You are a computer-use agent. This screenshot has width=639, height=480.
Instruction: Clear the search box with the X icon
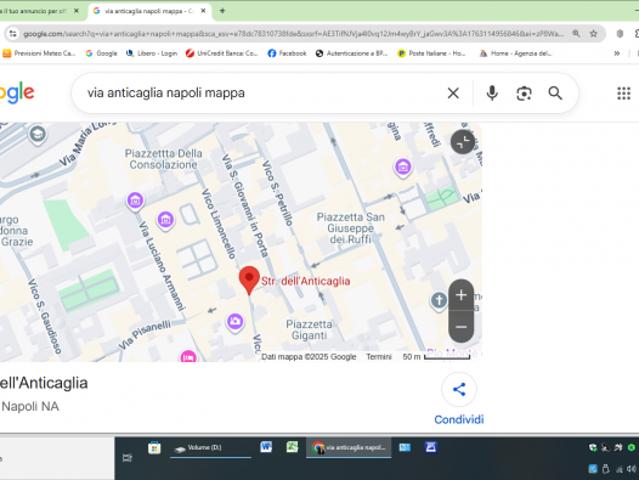(x=453, y=93)
